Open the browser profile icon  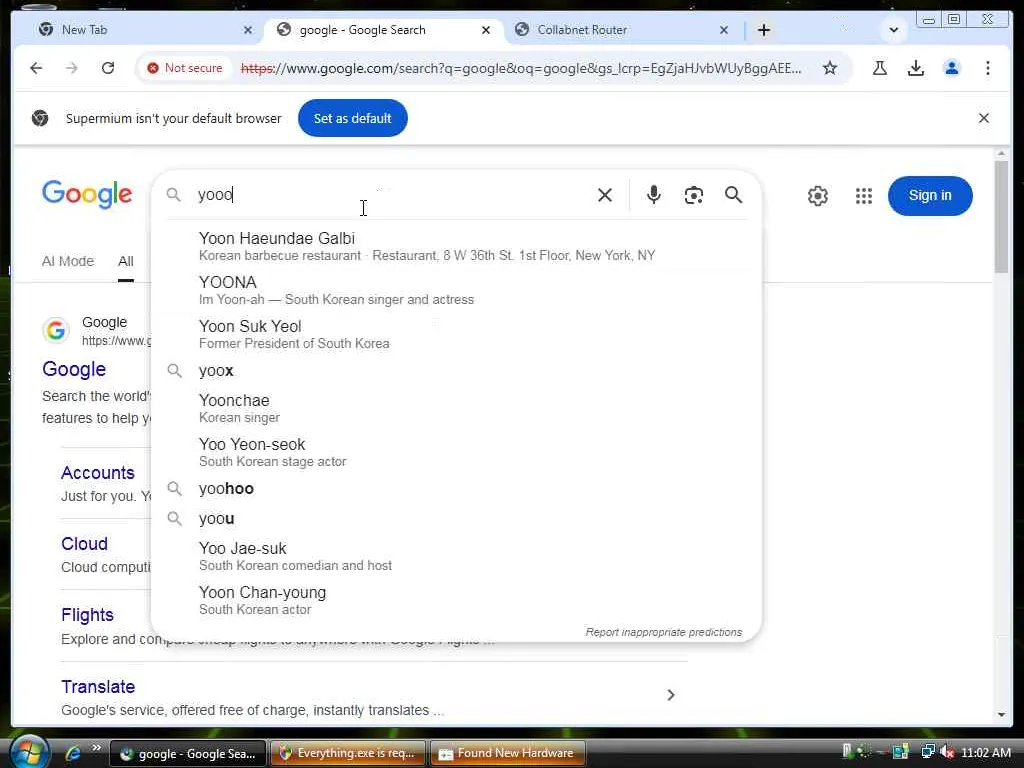[x=952, y=68]
